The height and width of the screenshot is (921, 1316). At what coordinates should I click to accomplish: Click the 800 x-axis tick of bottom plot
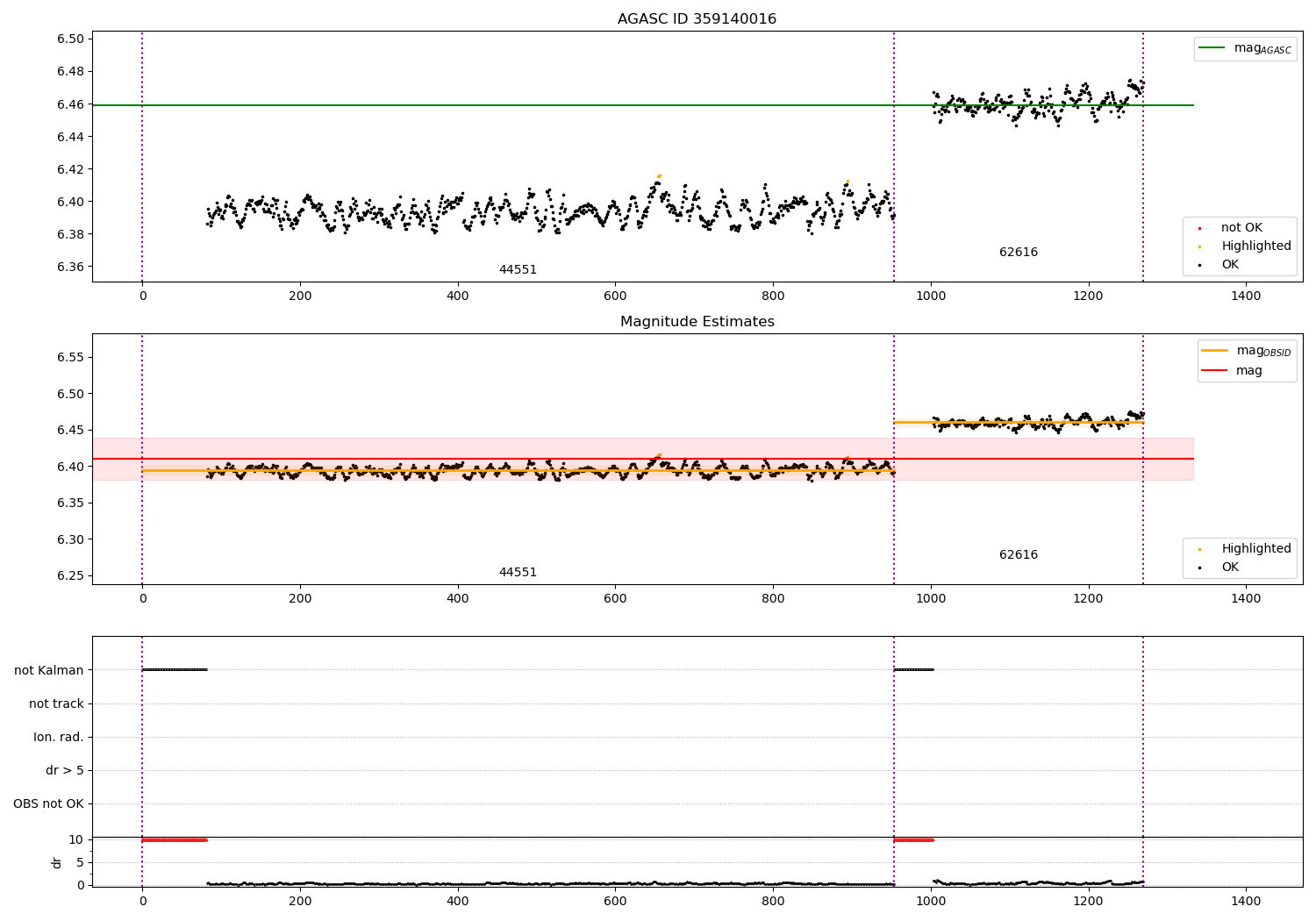pos(773,901)
